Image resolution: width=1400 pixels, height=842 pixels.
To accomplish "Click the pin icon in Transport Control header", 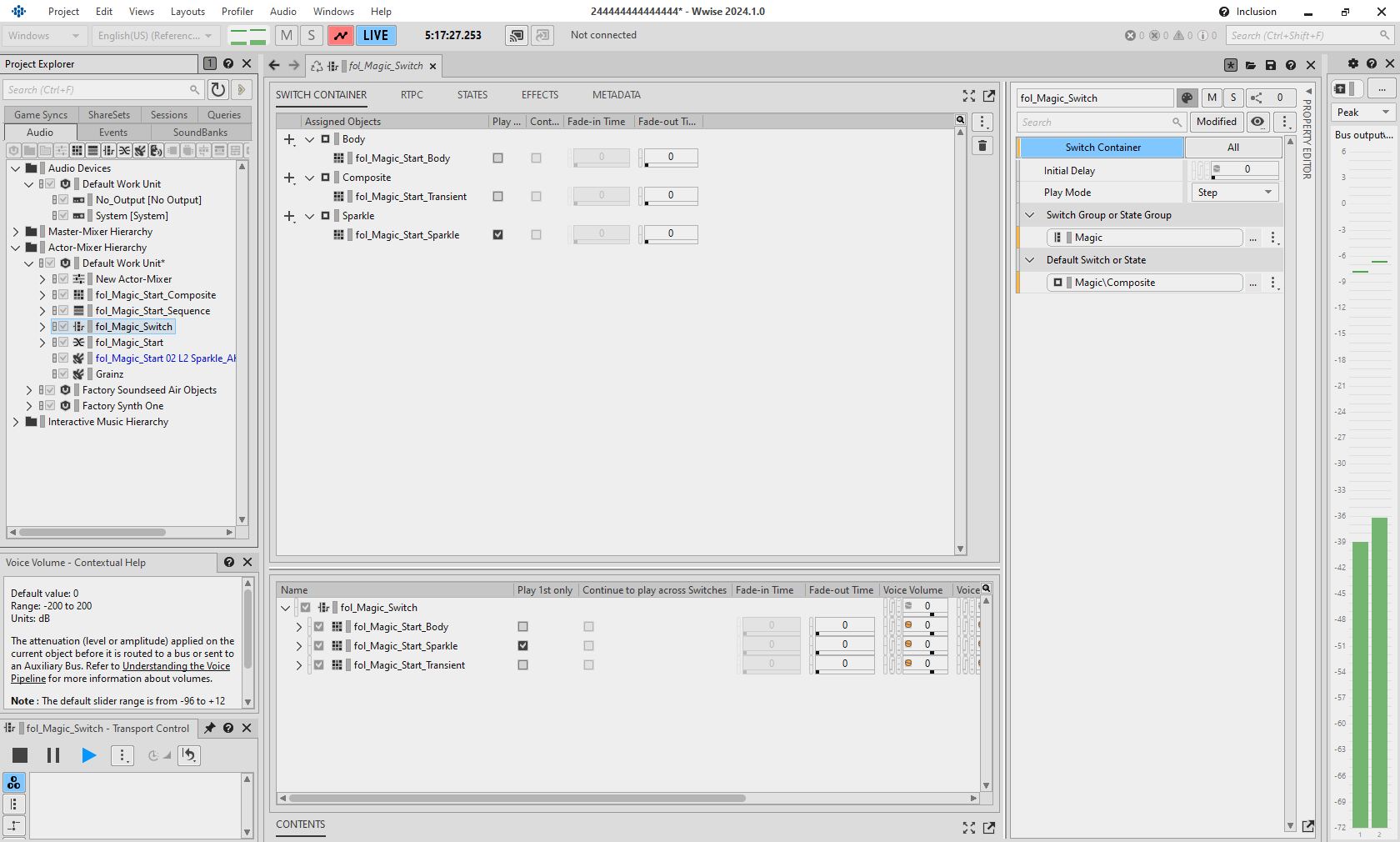I will pyautogui.click(x=209, y=728).
